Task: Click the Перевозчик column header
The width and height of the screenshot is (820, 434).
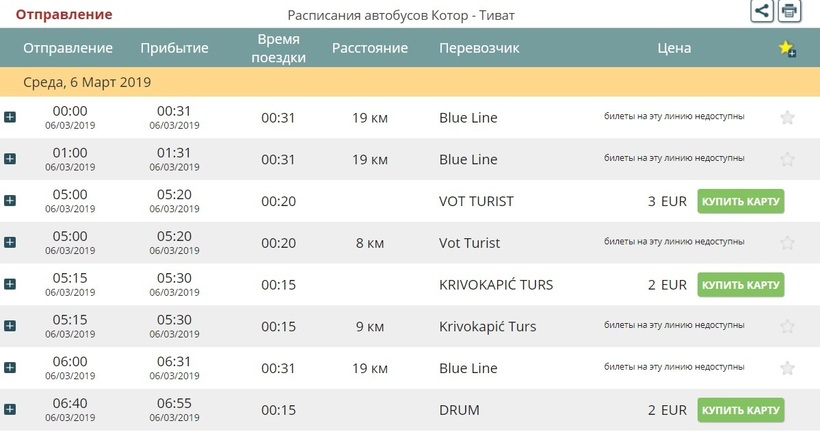Action: tap(479, 48)
